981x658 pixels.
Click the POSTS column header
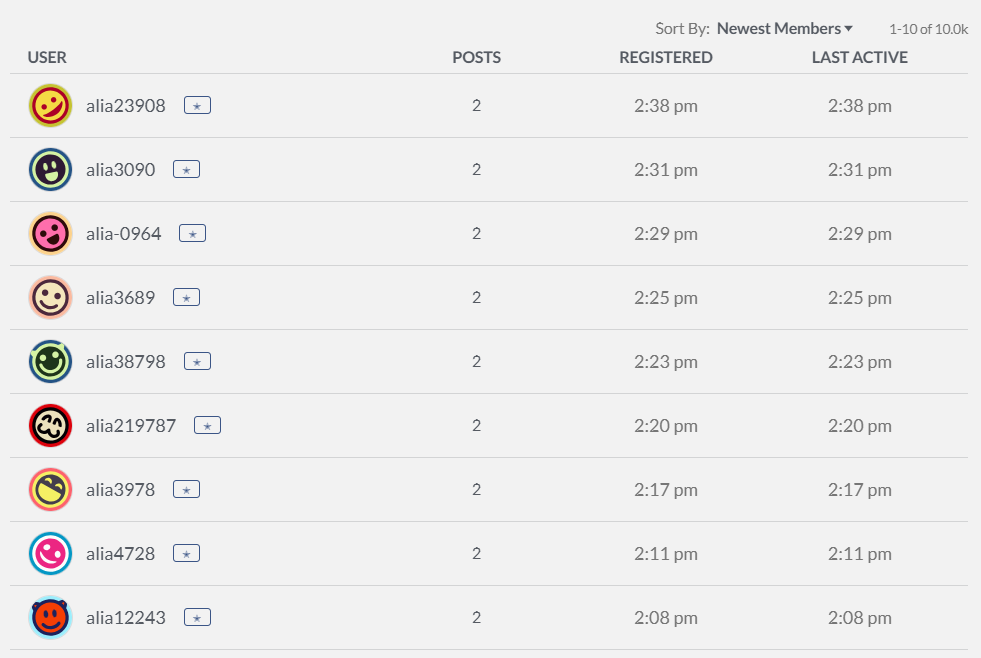(476, 58)
